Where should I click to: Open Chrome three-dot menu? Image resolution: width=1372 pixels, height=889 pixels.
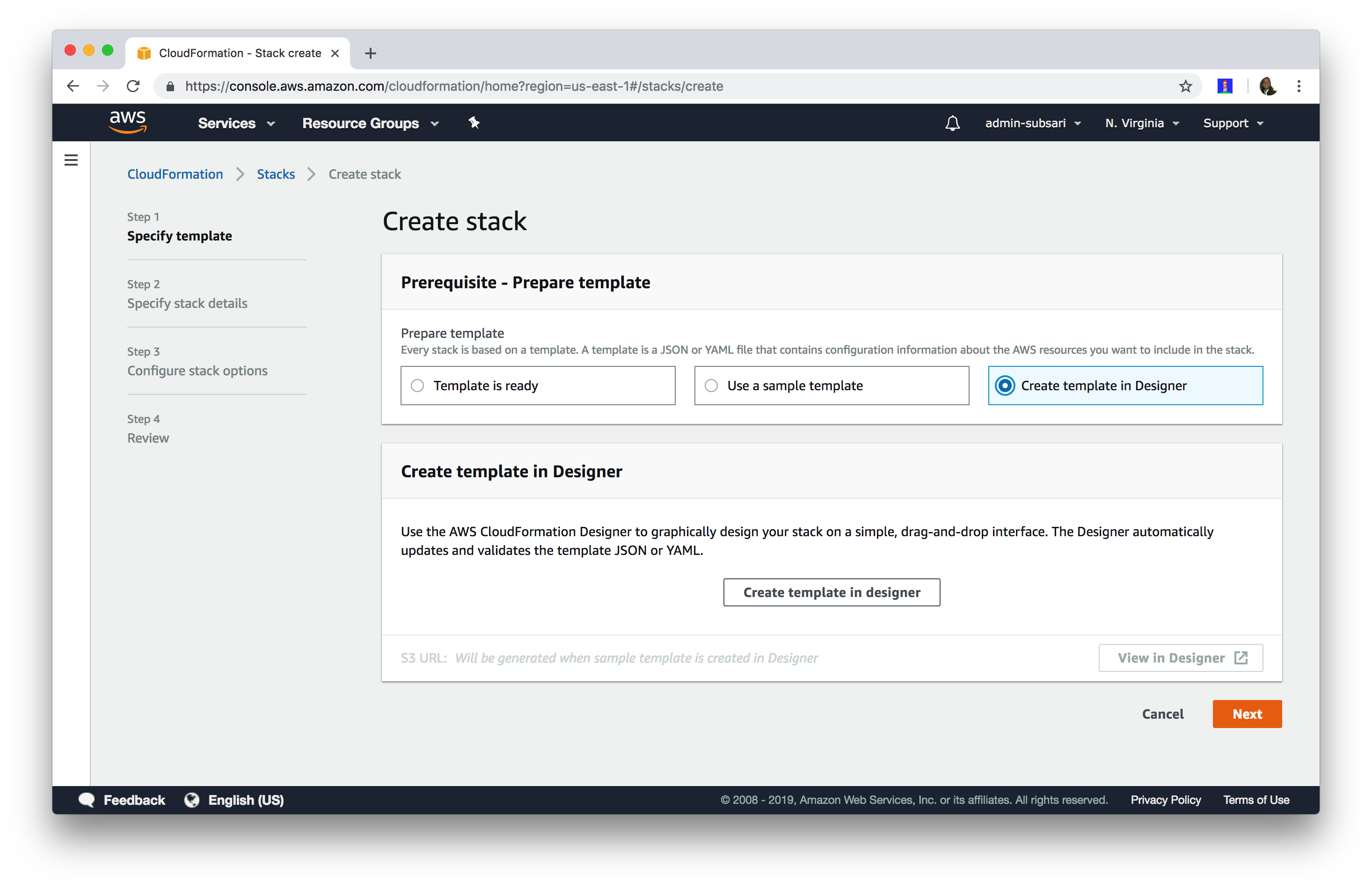pyautogui.click(x=1299, y=87)
